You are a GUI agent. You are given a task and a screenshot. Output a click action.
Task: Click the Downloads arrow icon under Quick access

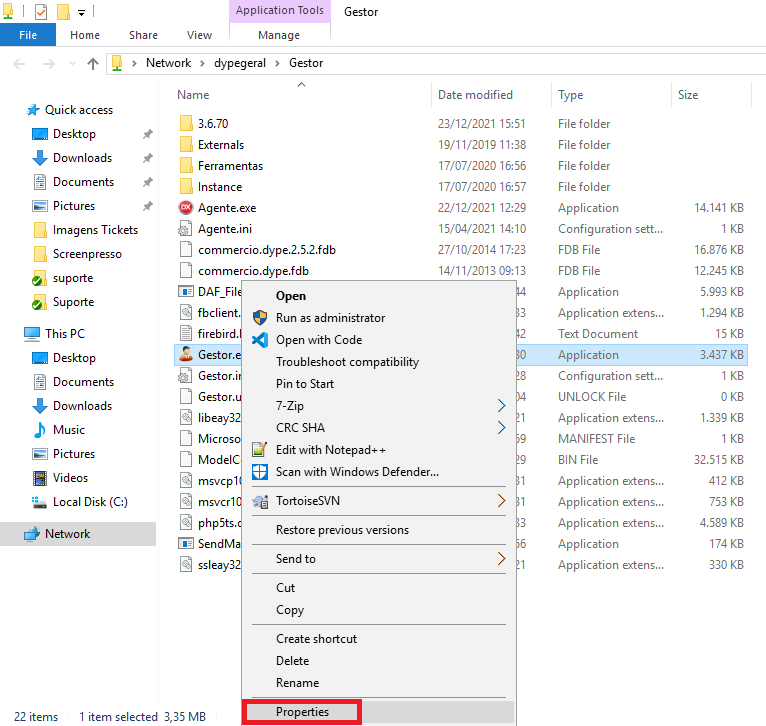(x=40, y=158)
